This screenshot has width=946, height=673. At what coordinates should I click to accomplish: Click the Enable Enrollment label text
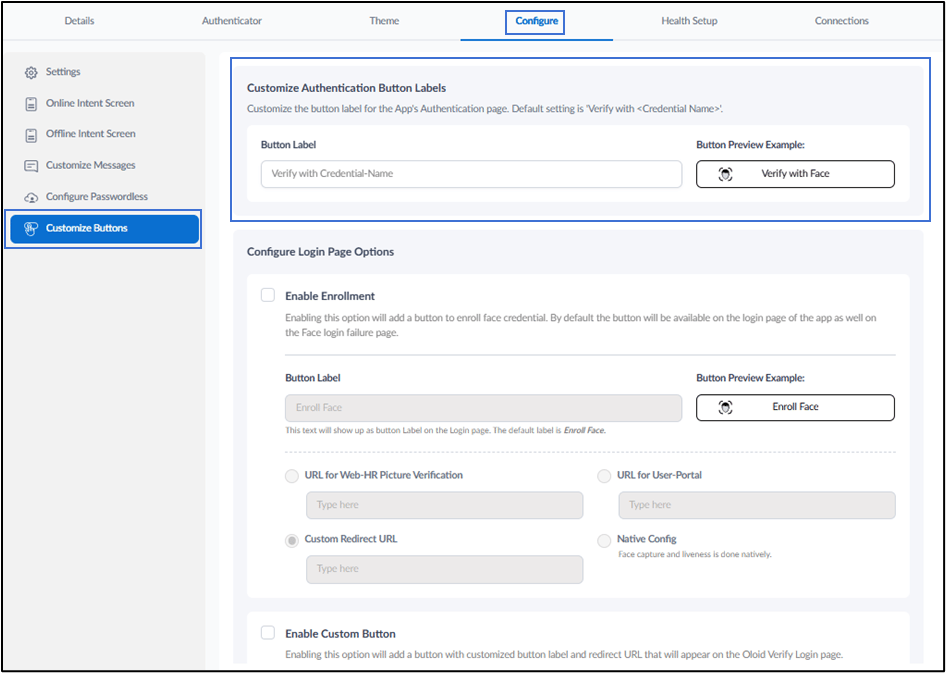[x=330, y=296]
